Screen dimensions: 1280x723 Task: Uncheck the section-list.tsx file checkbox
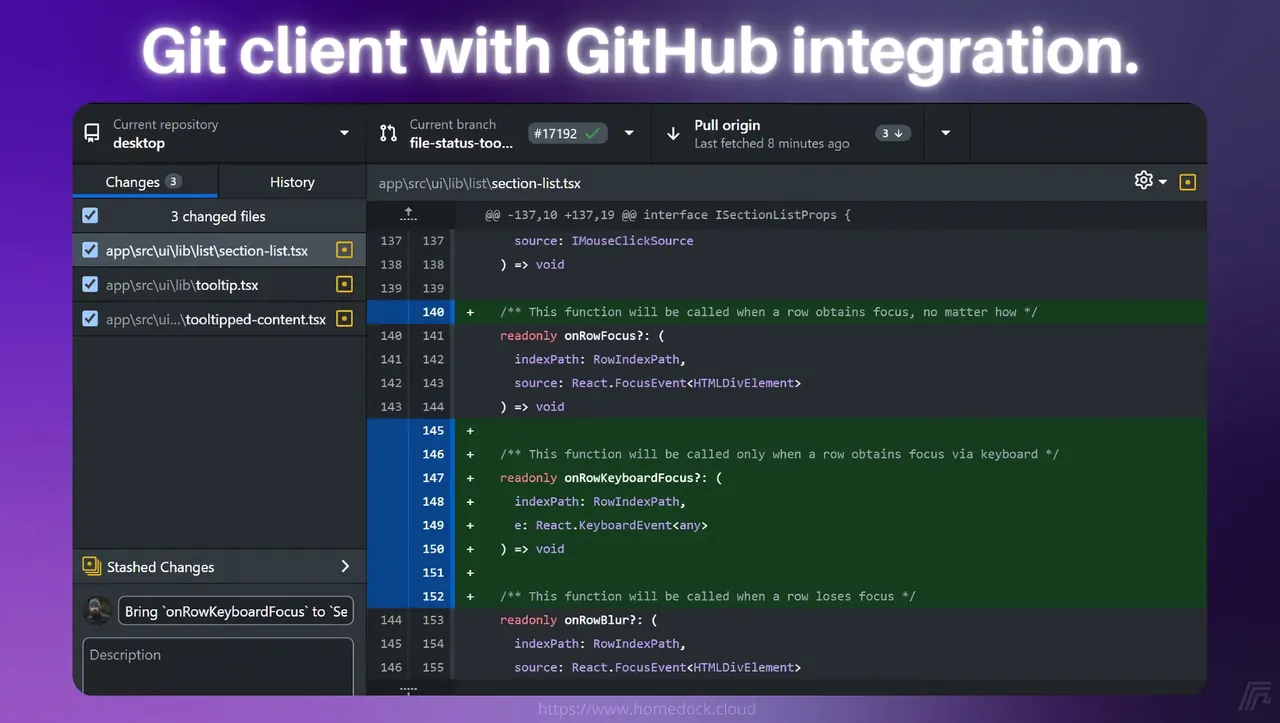(90, 250)
